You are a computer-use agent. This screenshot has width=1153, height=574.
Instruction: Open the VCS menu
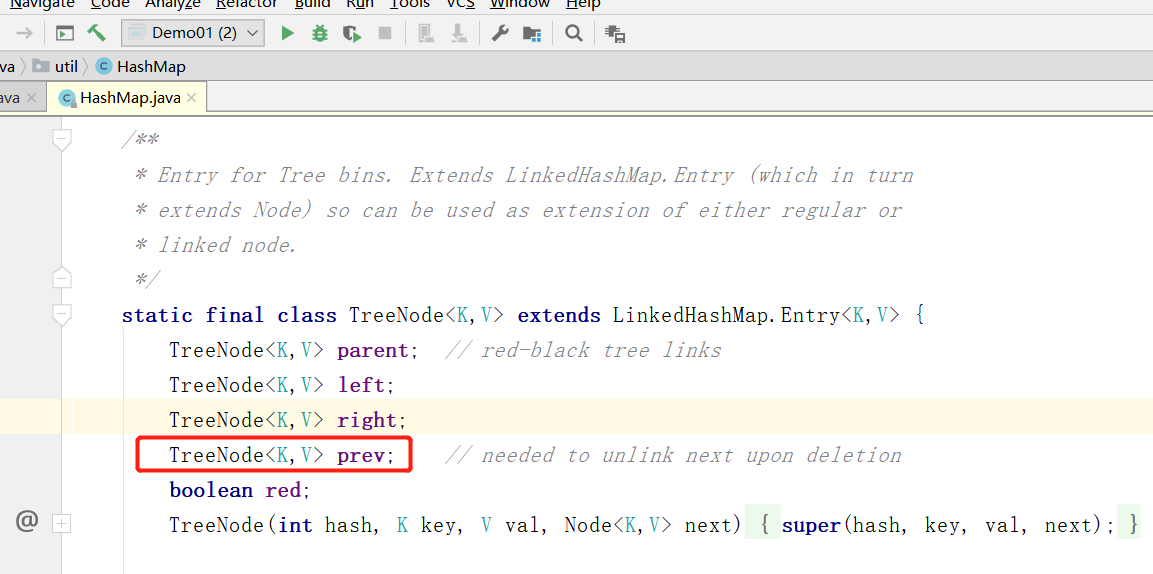[460, 4]
